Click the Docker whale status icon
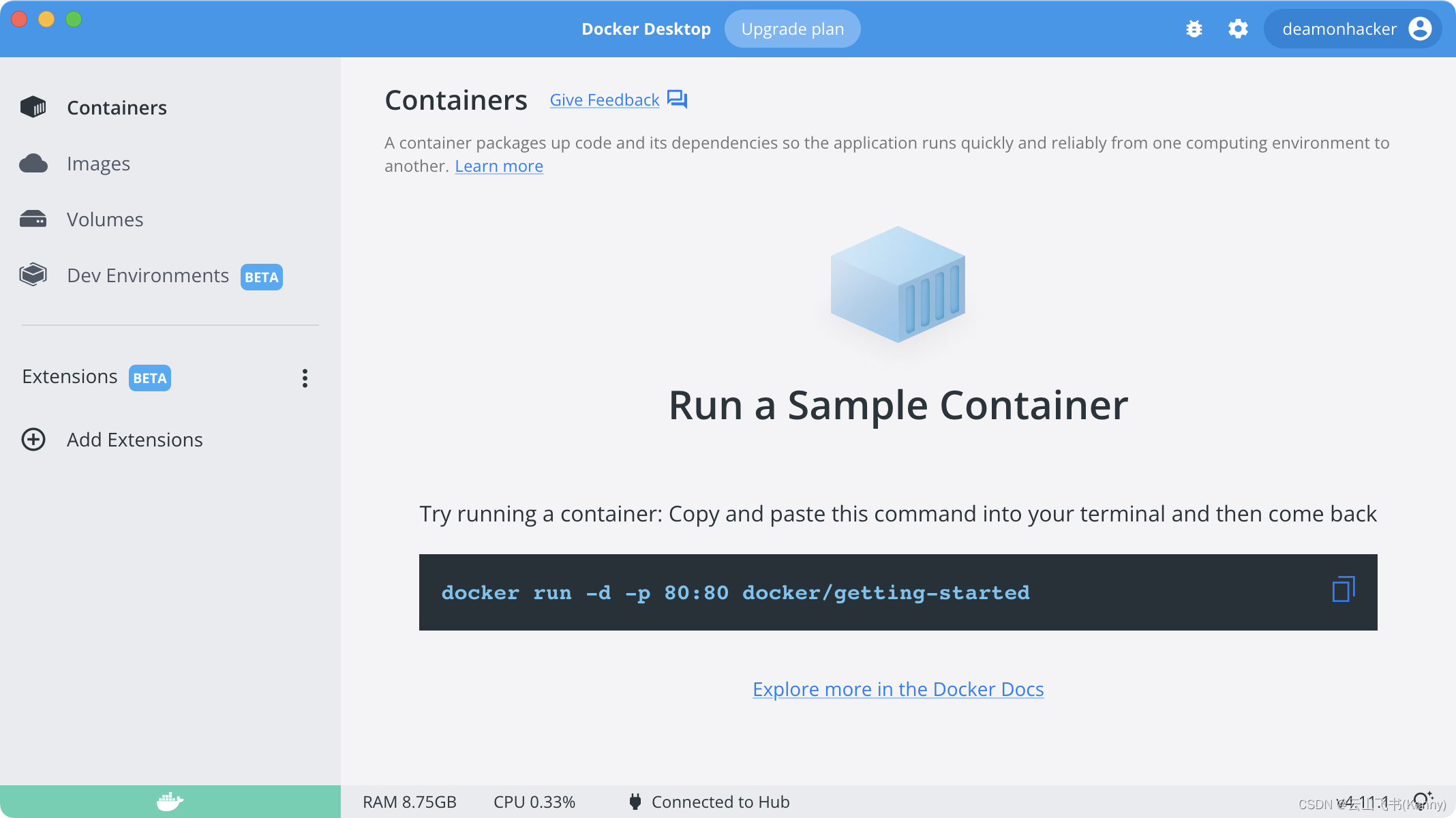1456x818 pixels. point(170,801)
